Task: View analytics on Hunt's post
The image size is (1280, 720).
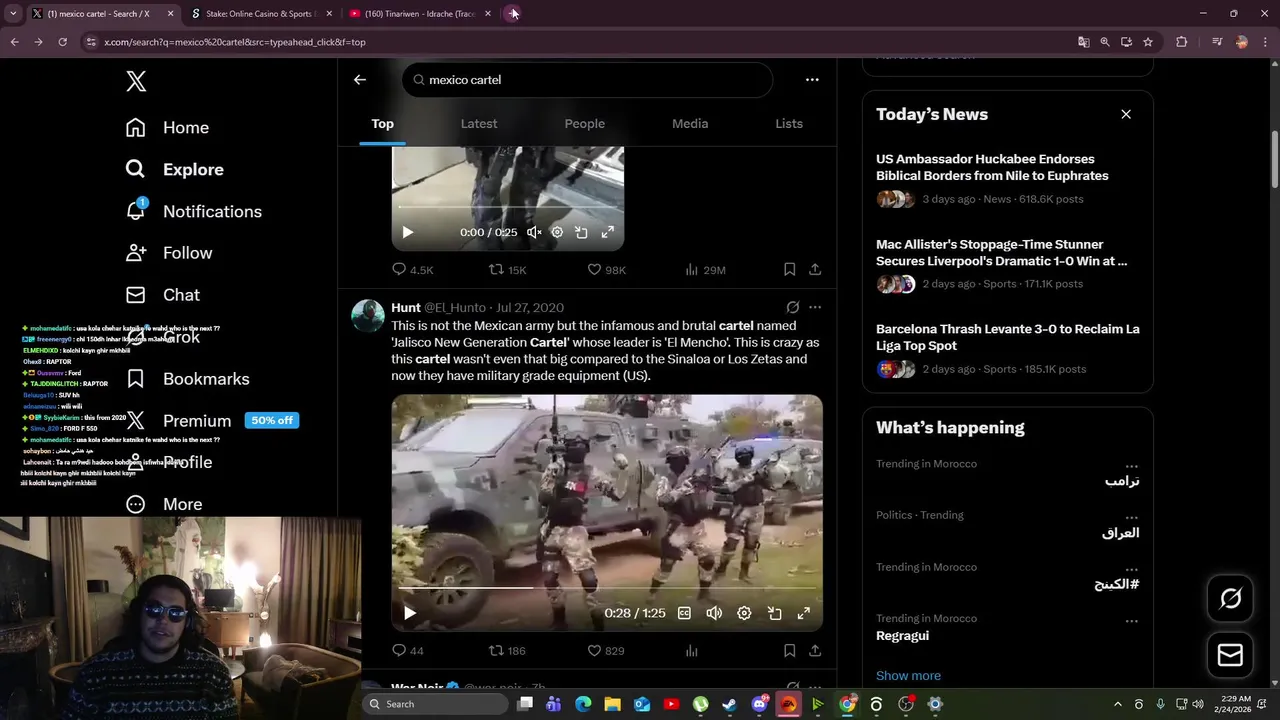Action: (x=691, y=651)
